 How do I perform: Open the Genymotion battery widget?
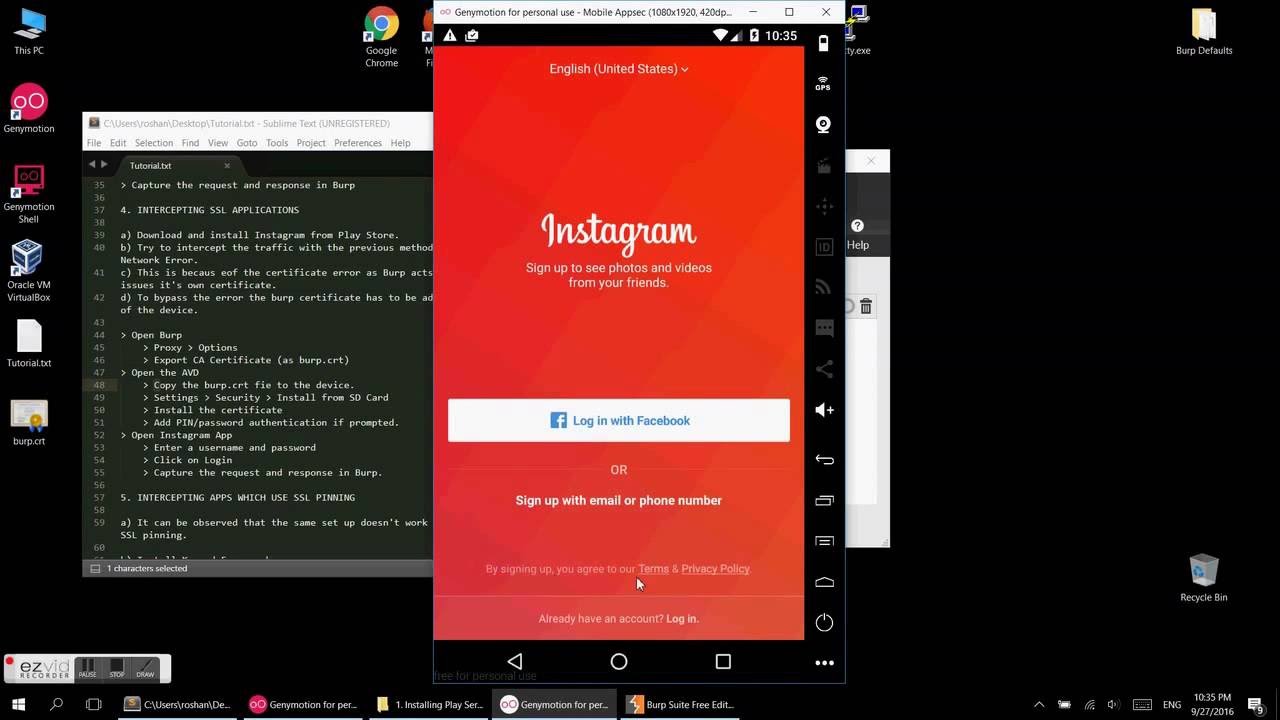[823, 43]
